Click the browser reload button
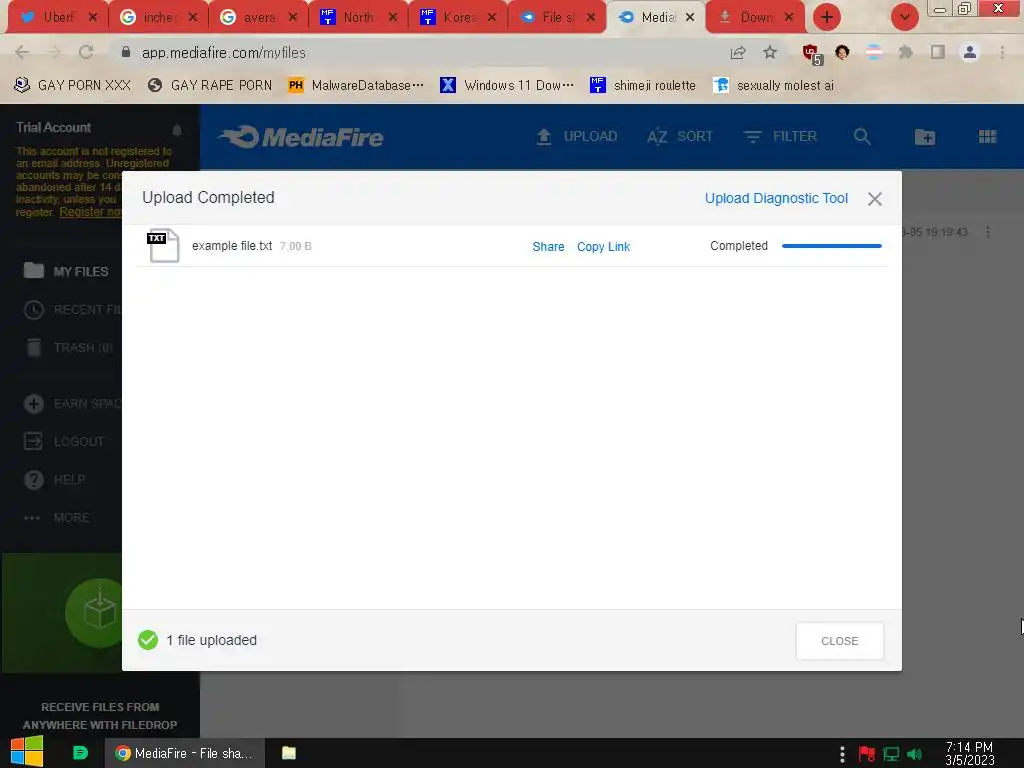 pos(86,52)
